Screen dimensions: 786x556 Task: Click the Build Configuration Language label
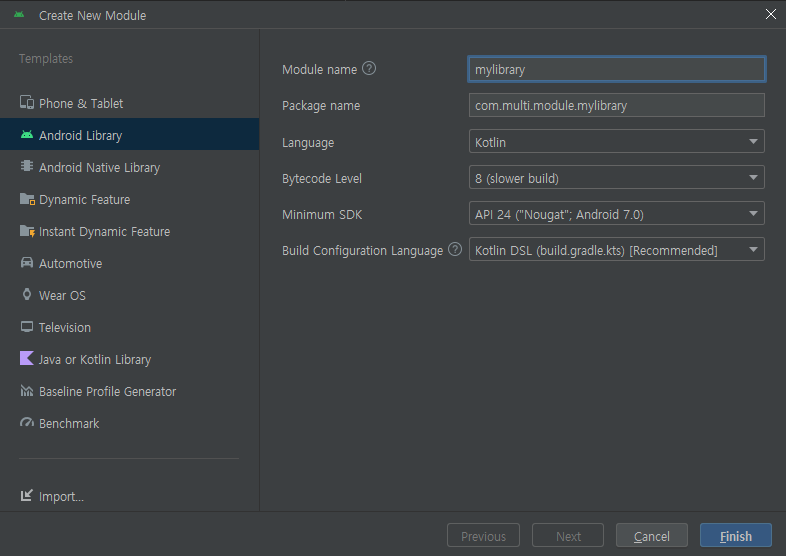[x=362, y=251]
